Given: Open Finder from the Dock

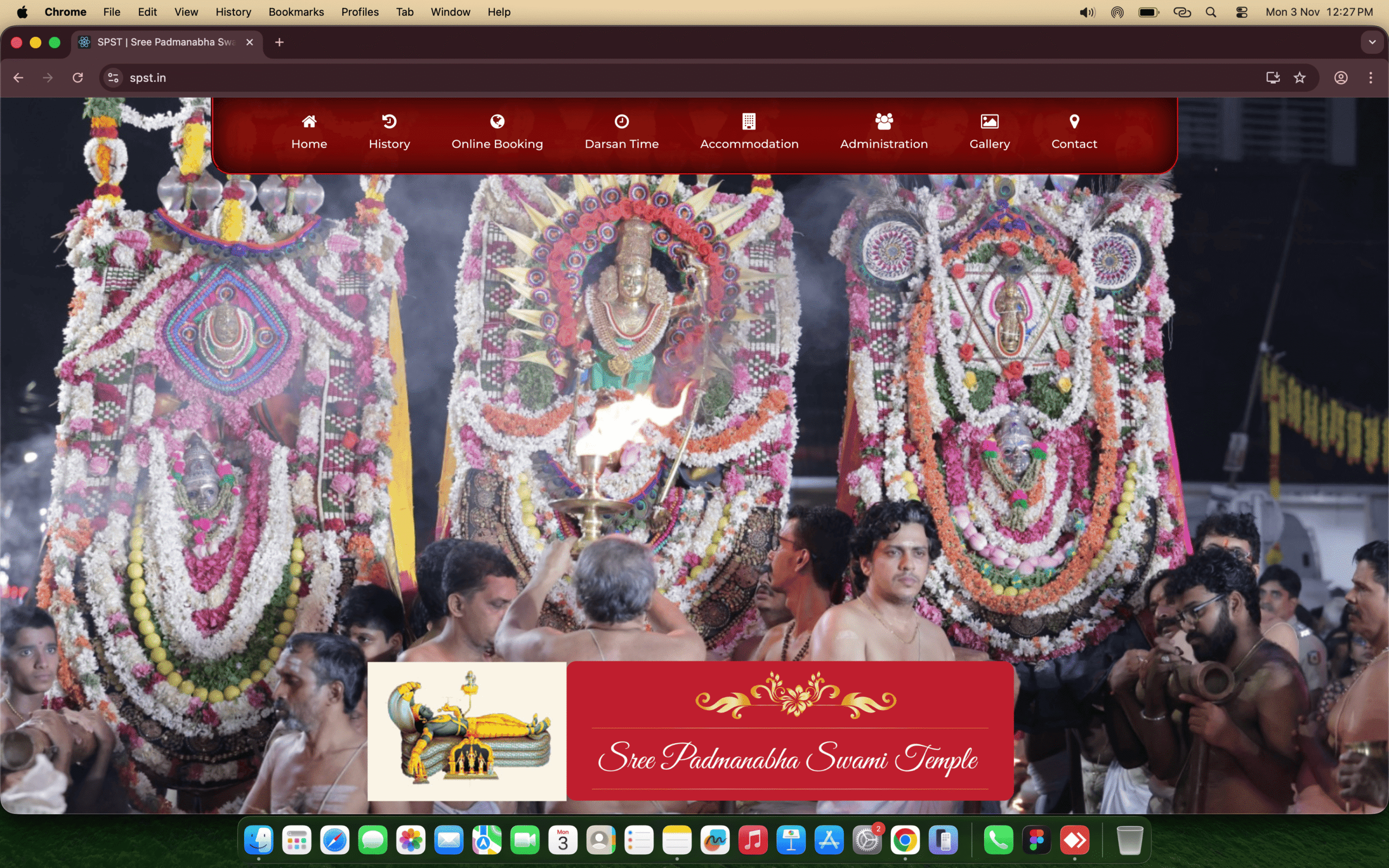Looking at the screenshot, I should (258, 840).
